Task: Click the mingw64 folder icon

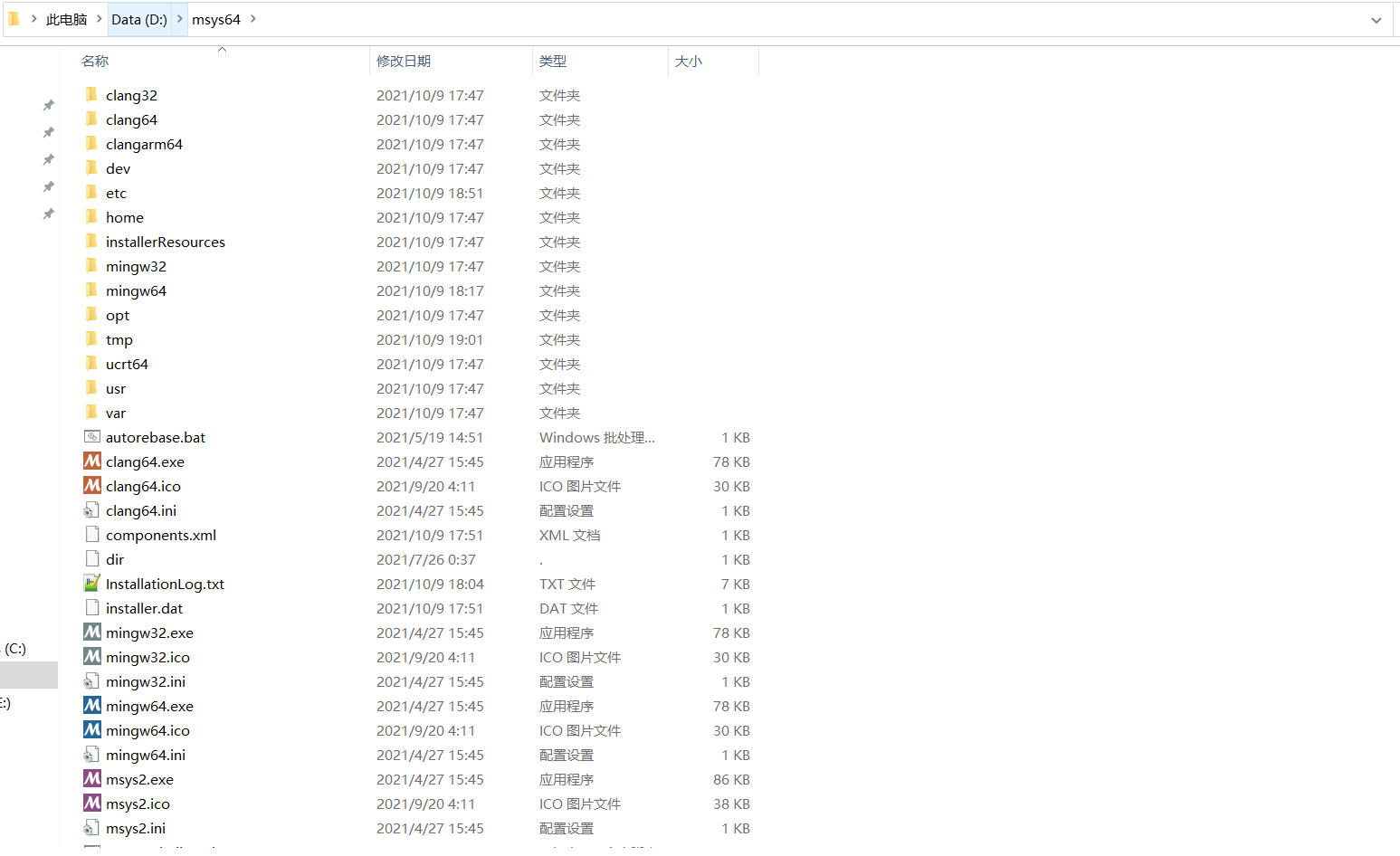Action: [x=91, y=290]
